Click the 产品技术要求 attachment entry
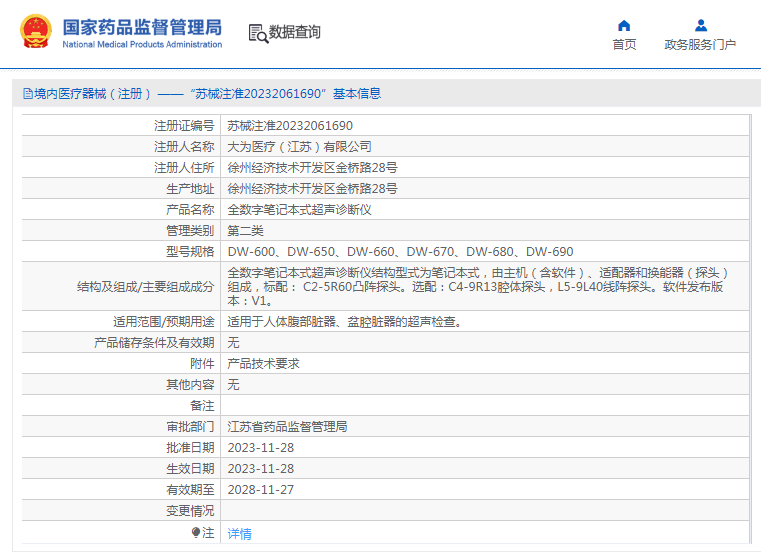This screenshot has height=553, width=761. pyautogui.click(x=263, y=364)
